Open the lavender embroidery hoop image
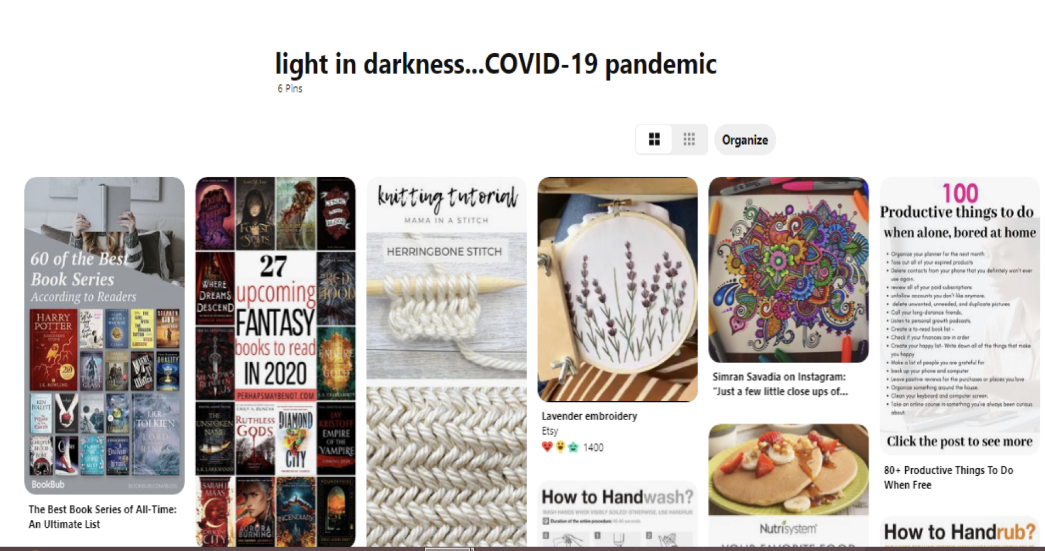Viewport: 1045px width, 551px height. [x=618, y=290]
